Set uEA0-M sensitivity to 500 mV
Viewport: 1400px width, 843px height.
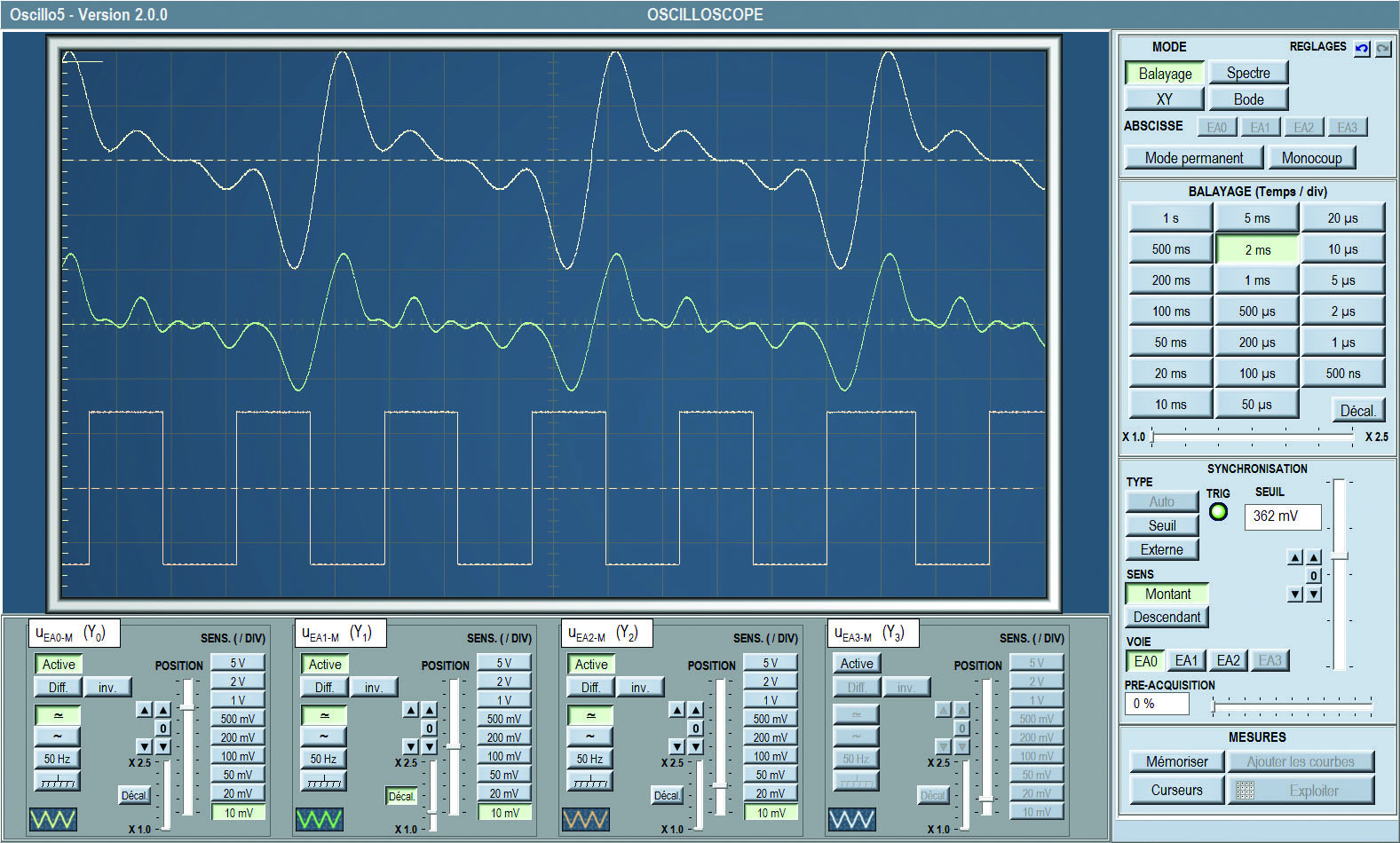238,719
